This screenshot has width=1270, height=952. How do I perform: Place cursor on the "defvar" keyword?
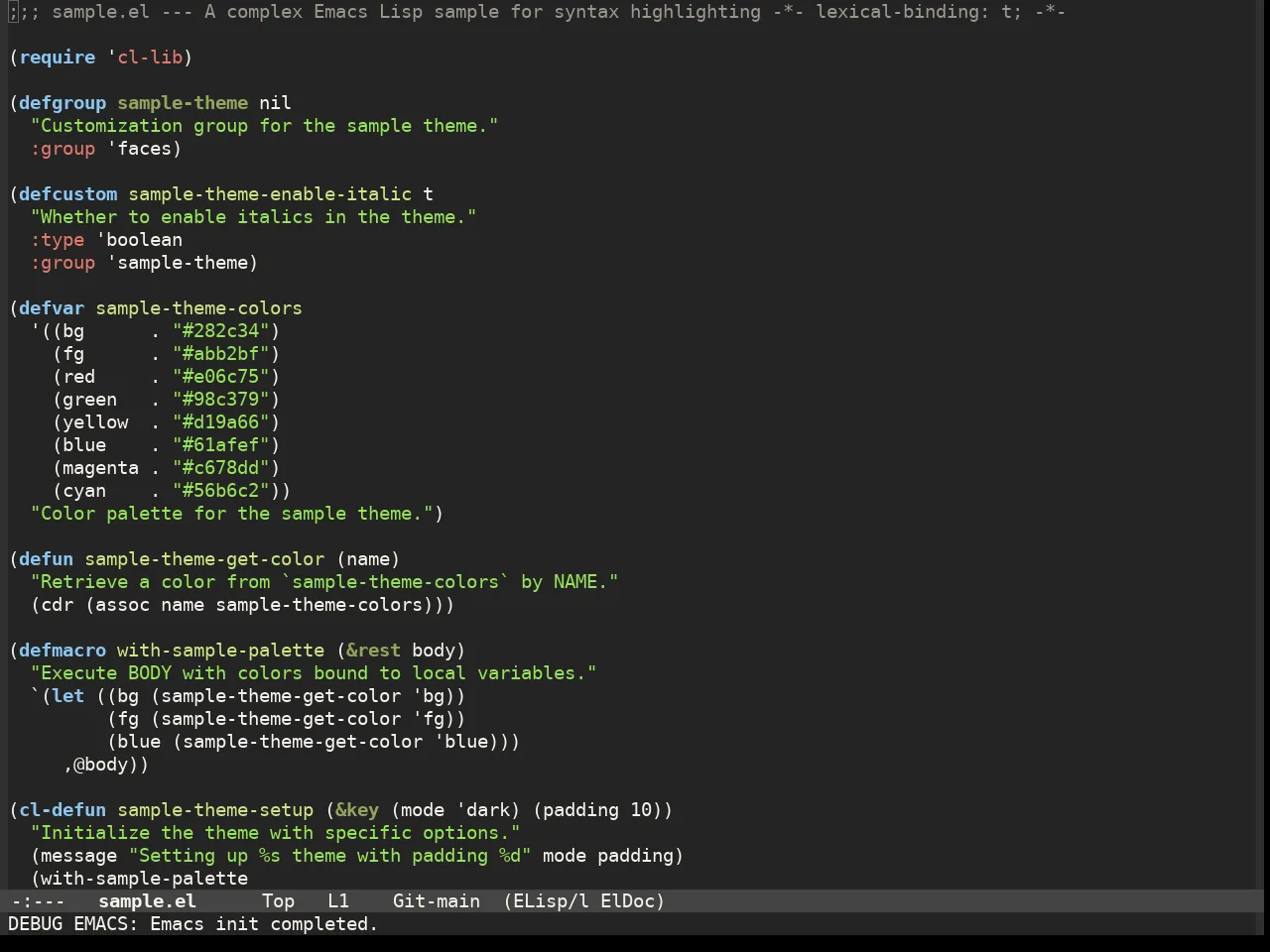(52, 308)
